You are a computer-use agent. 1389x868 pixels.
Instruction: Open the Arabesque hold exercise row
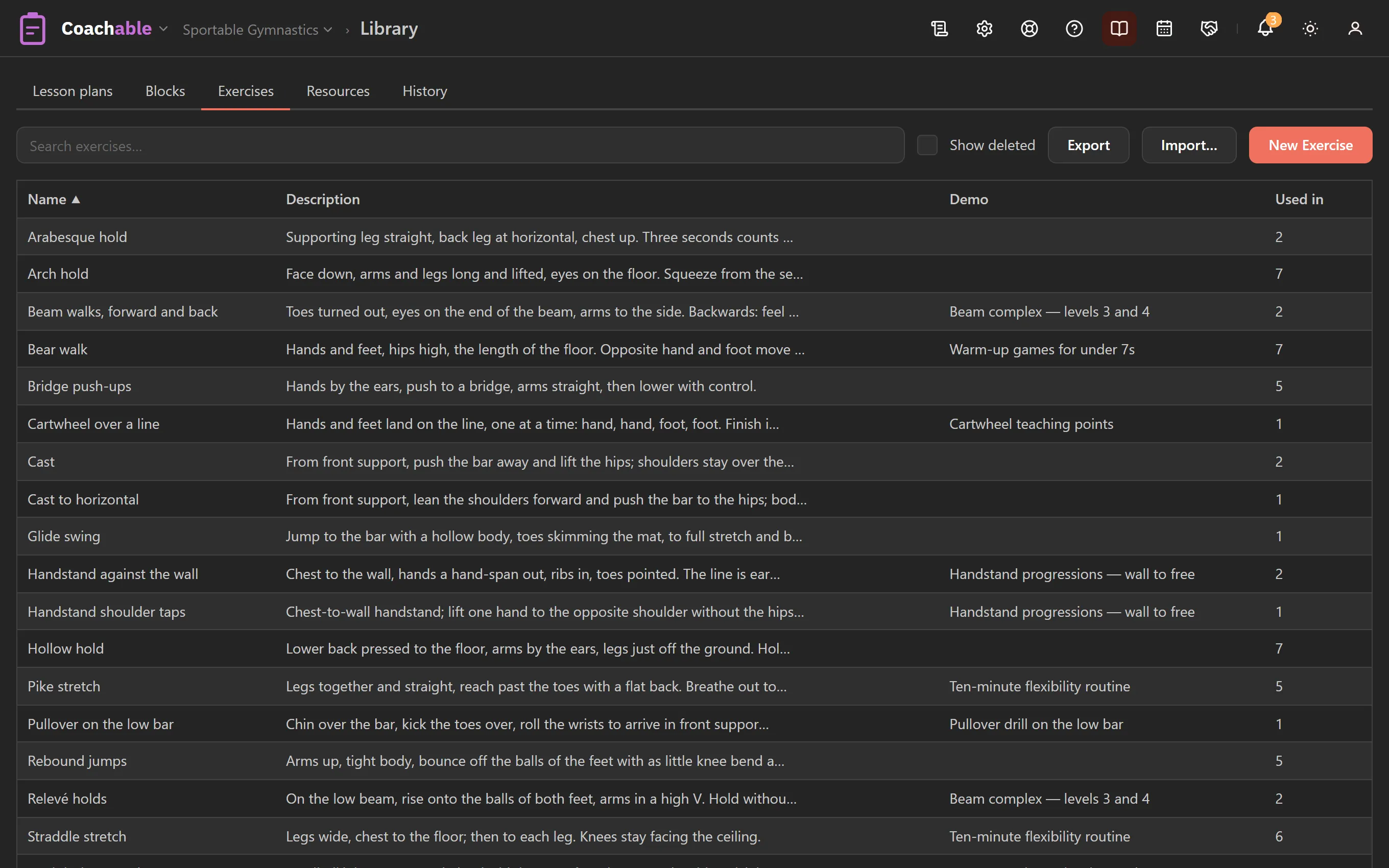coord(694,236)
